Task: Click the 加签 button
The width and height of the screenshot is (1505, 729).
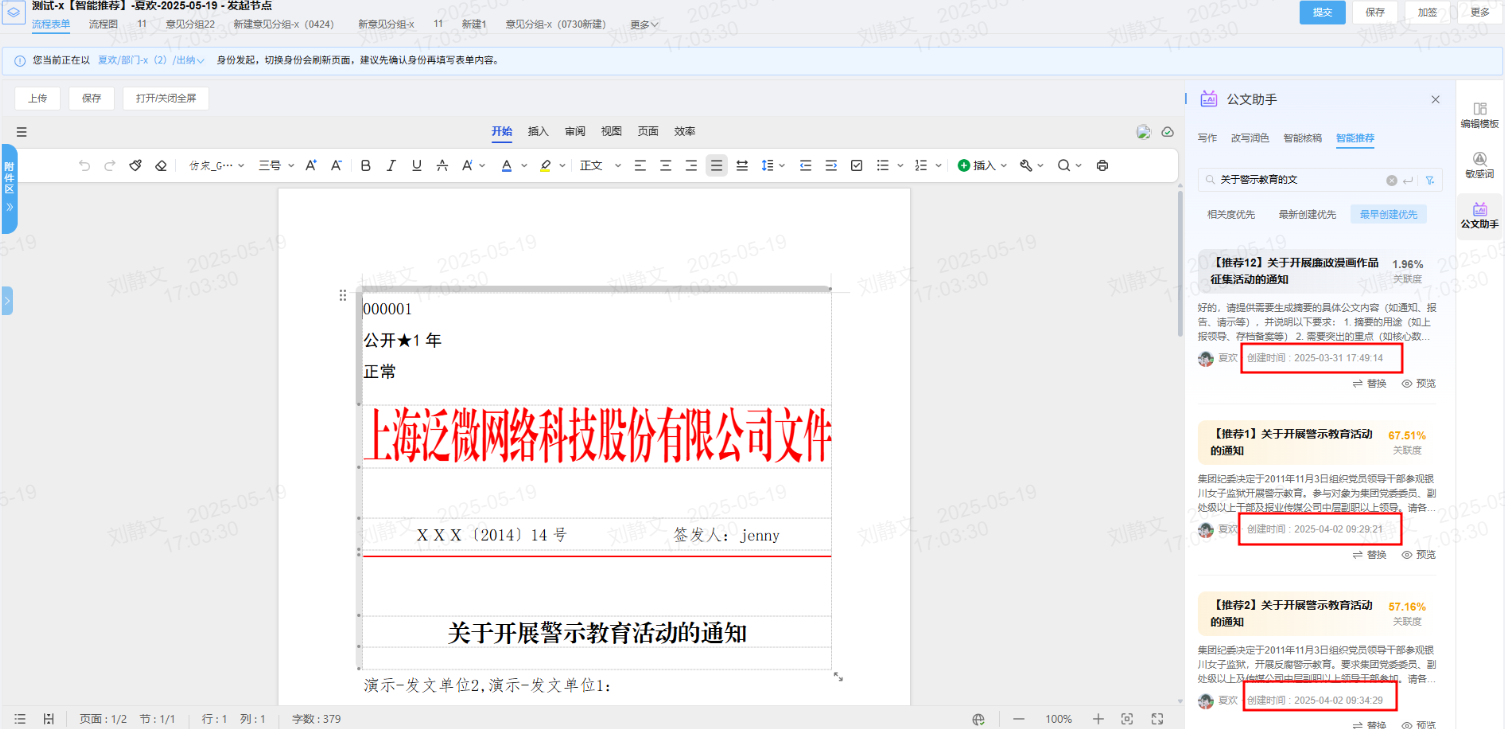Action: [x=1428, y=12]
